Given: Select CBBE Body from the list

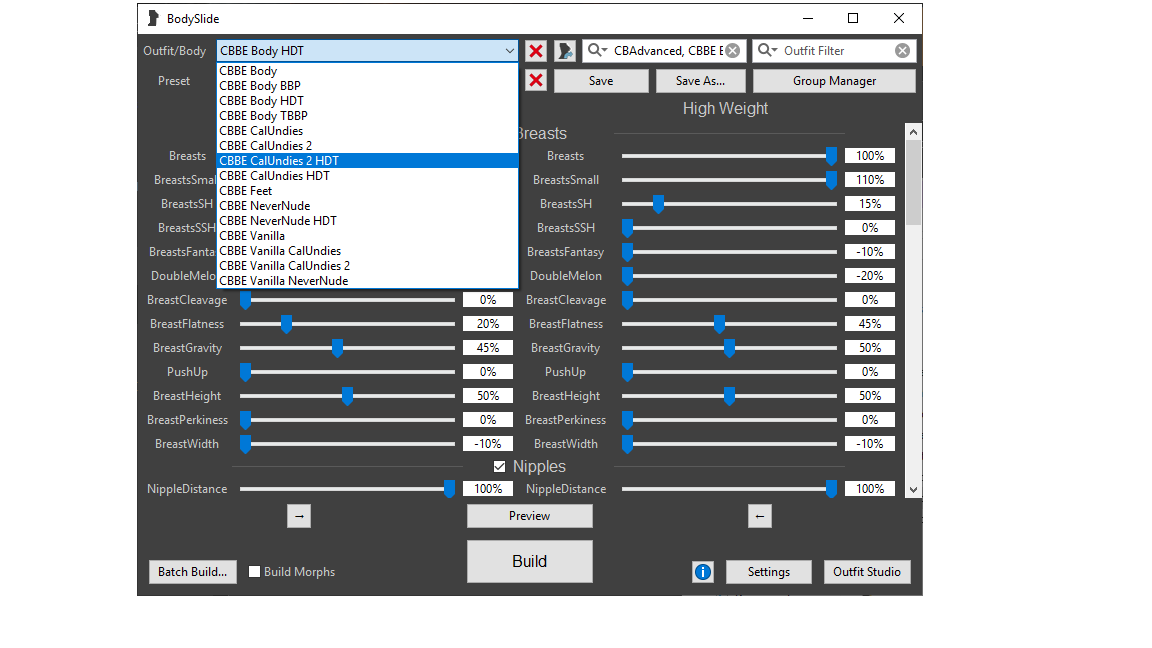Looking at the screenshot, I should coord(367,71).
